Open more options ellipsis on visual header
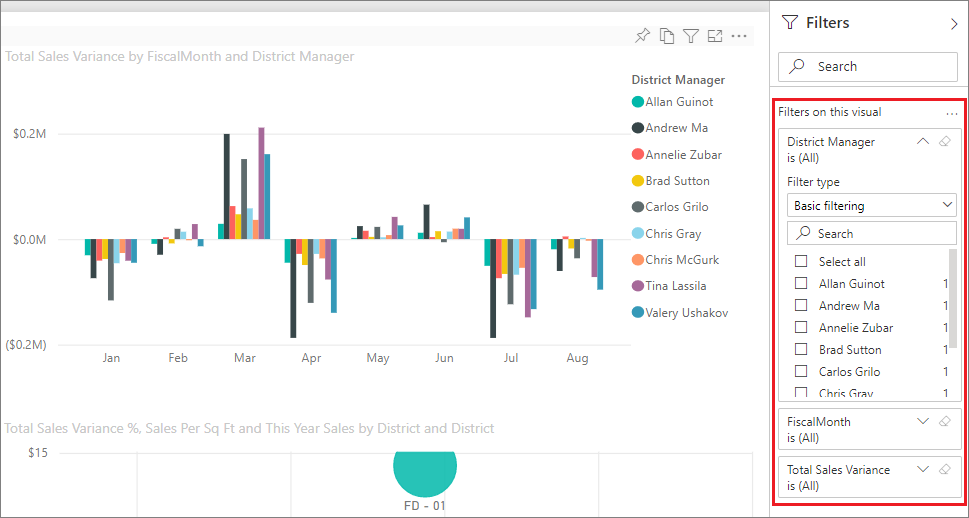The image size is (969, 518). pyautogui.click(x=740, y=36)
